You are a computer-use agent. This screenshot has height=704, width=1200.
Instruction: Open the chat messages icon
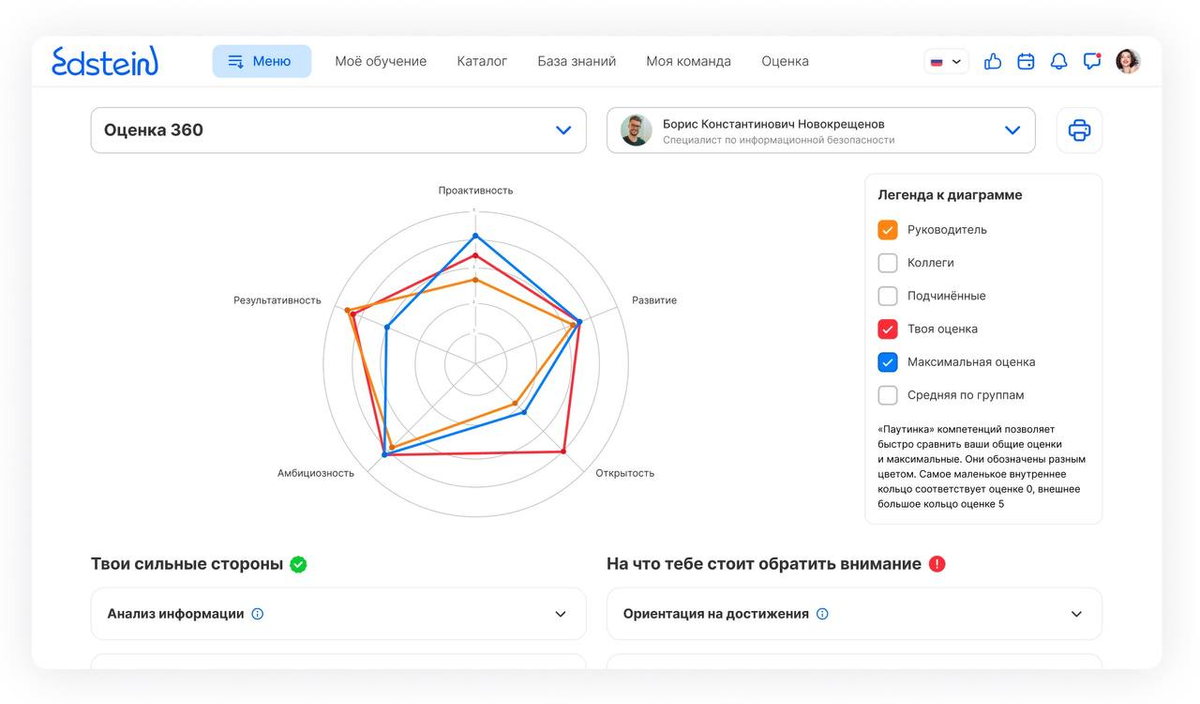coord(1092,61)
